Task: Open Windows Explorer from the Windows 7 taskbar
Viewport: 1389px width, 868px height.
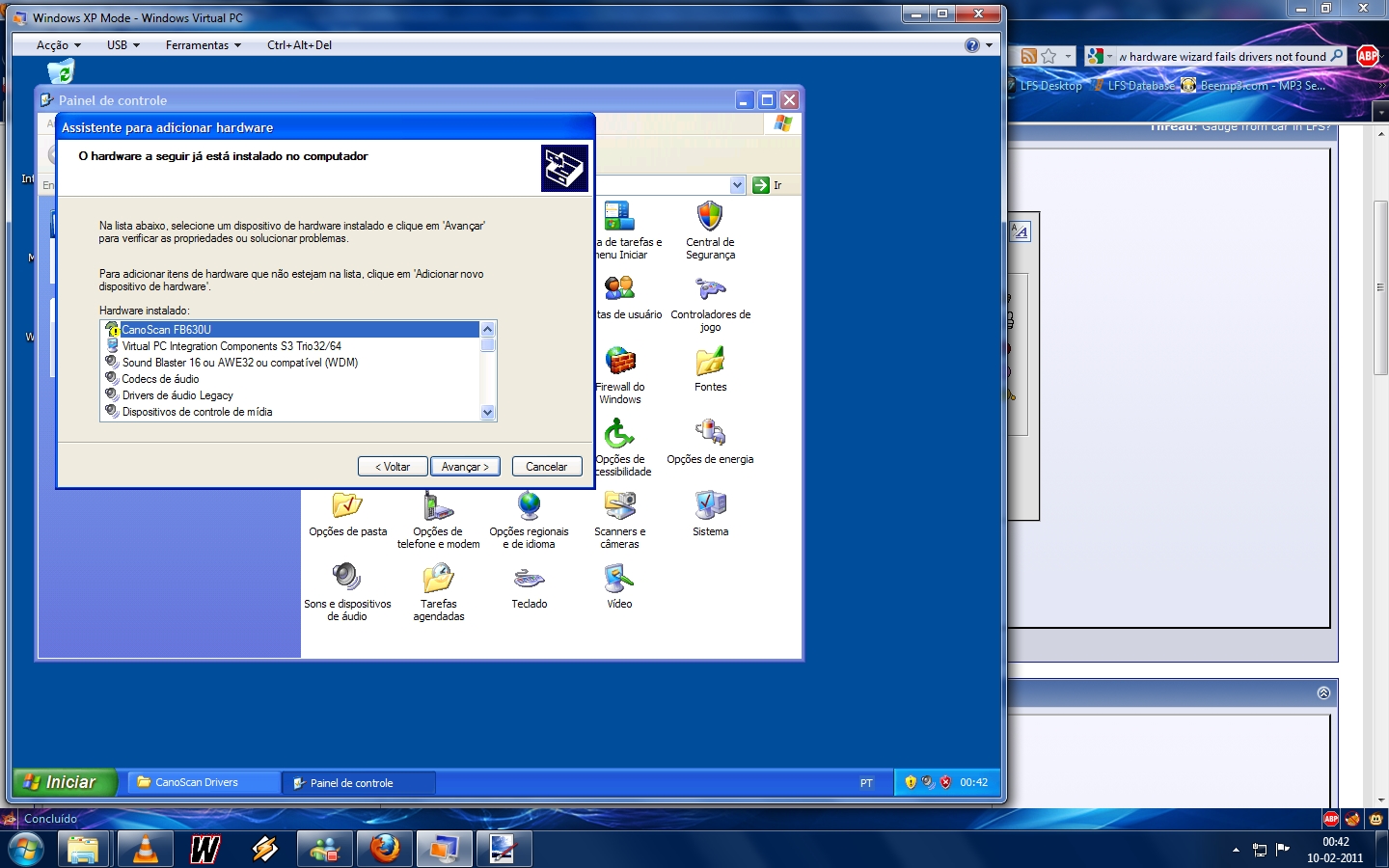Action: coord(84,850)
